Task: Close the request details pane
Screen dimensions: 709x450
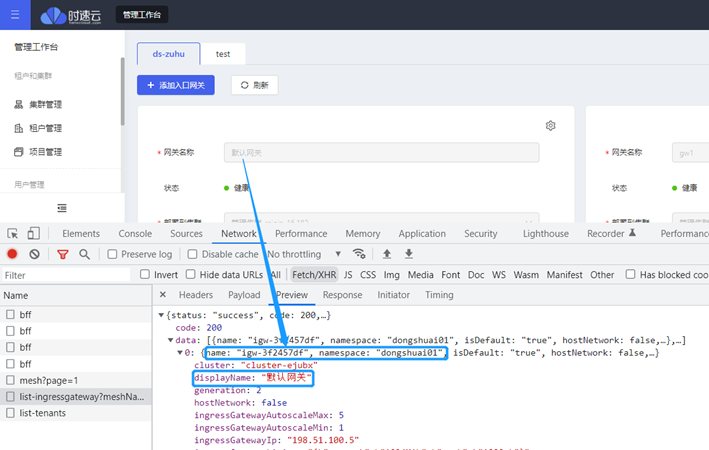Action: click(x=163, y=294)
